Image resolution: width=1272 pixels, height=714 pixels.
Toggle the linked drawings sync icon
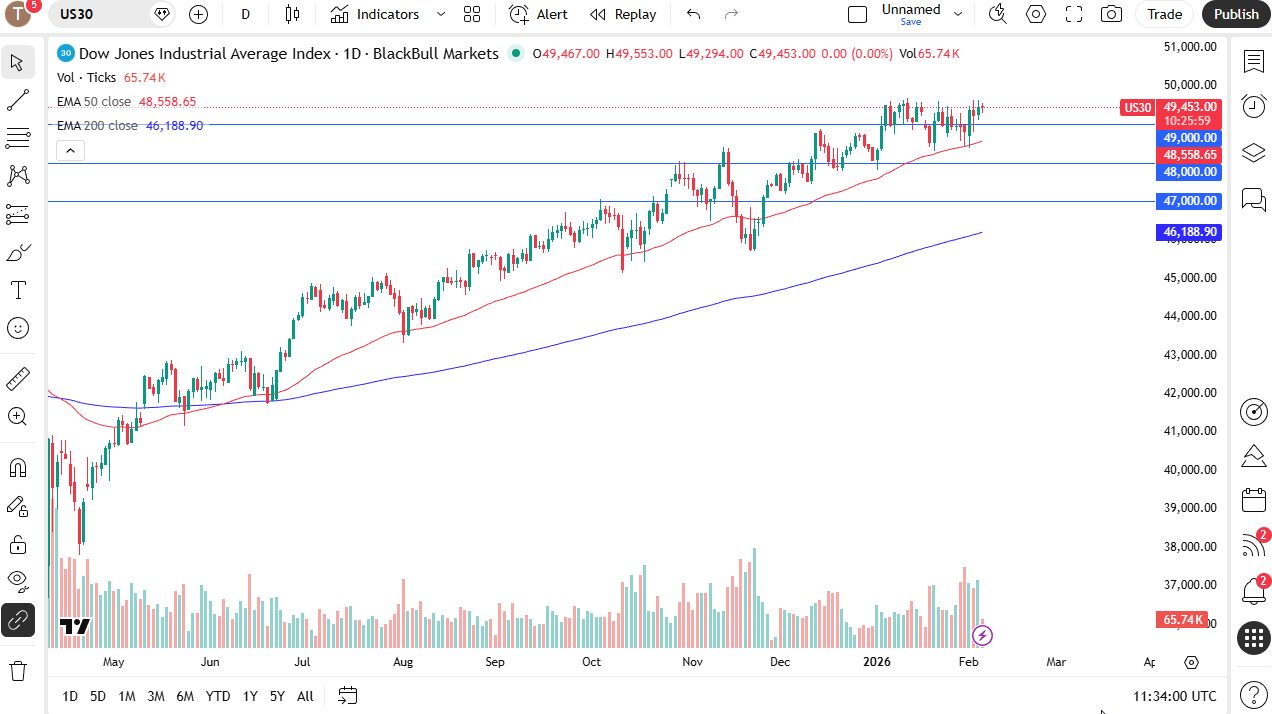[x=17, y=620]
